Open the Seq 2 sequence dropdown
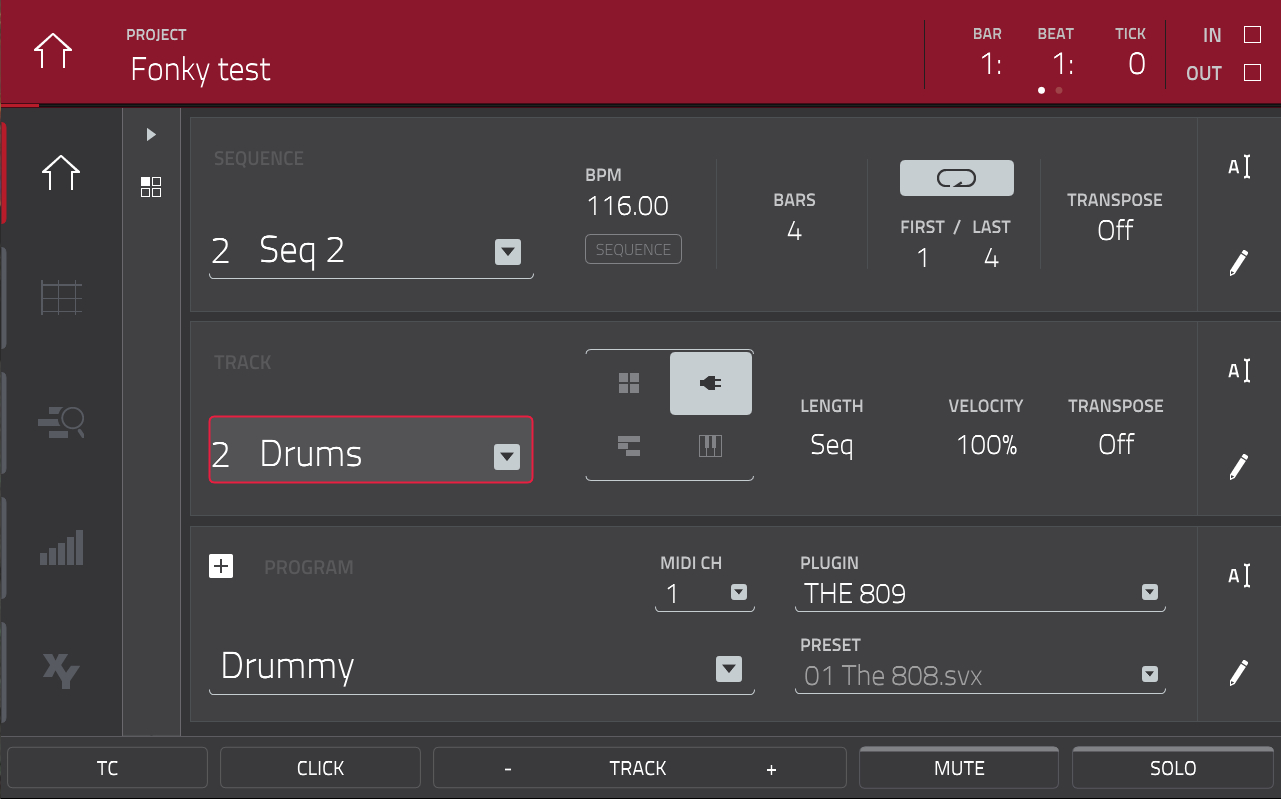The width and height of the screenshot is (1281, 799). pyautogui.click(x=508, y=252)
